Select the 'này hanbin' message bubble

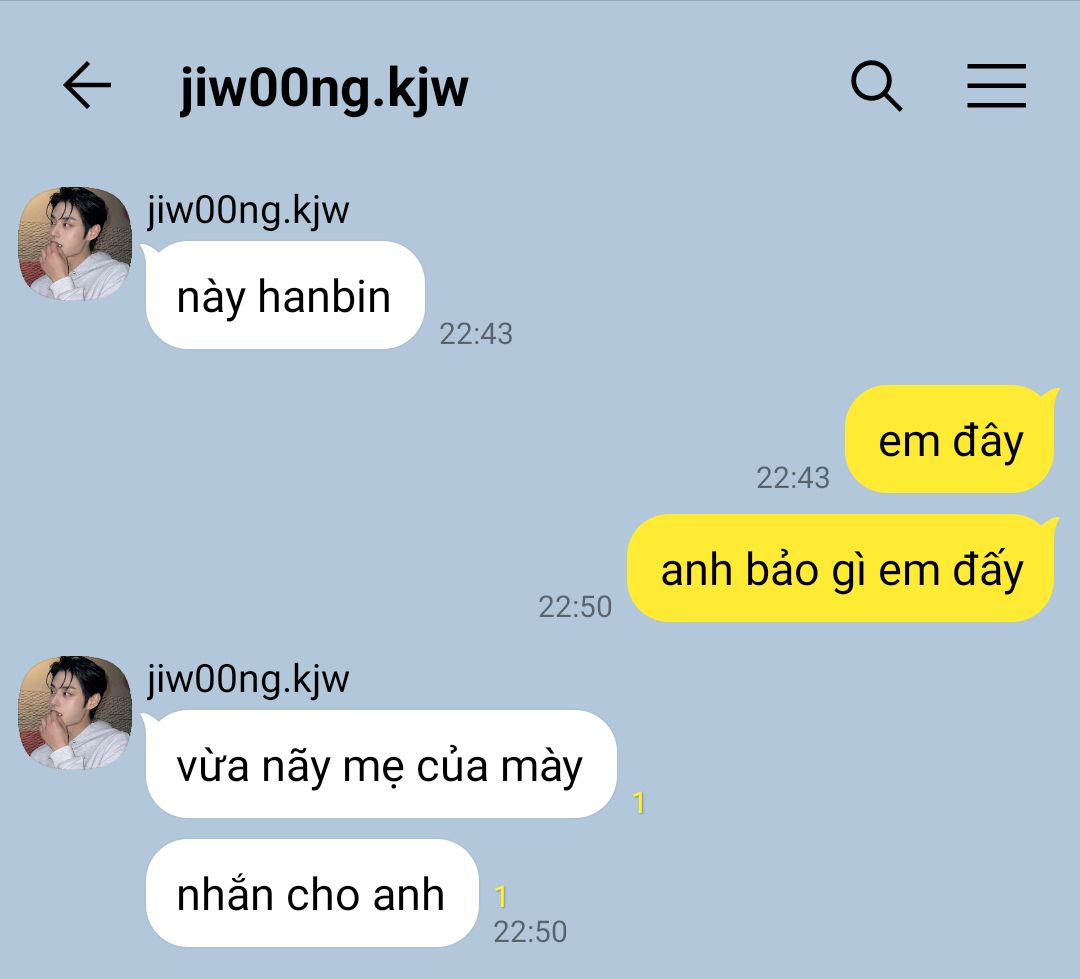[284, 295]
